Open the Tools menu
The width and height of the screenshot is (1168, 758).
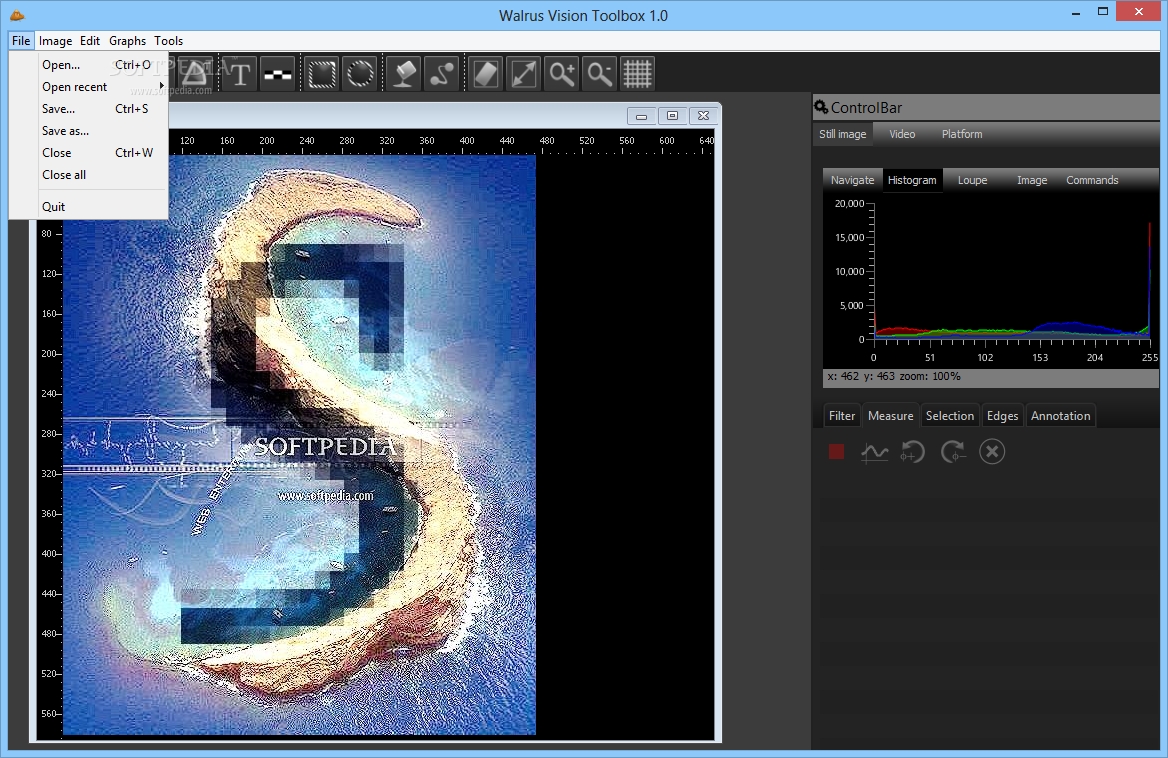[x=168, y=41]
